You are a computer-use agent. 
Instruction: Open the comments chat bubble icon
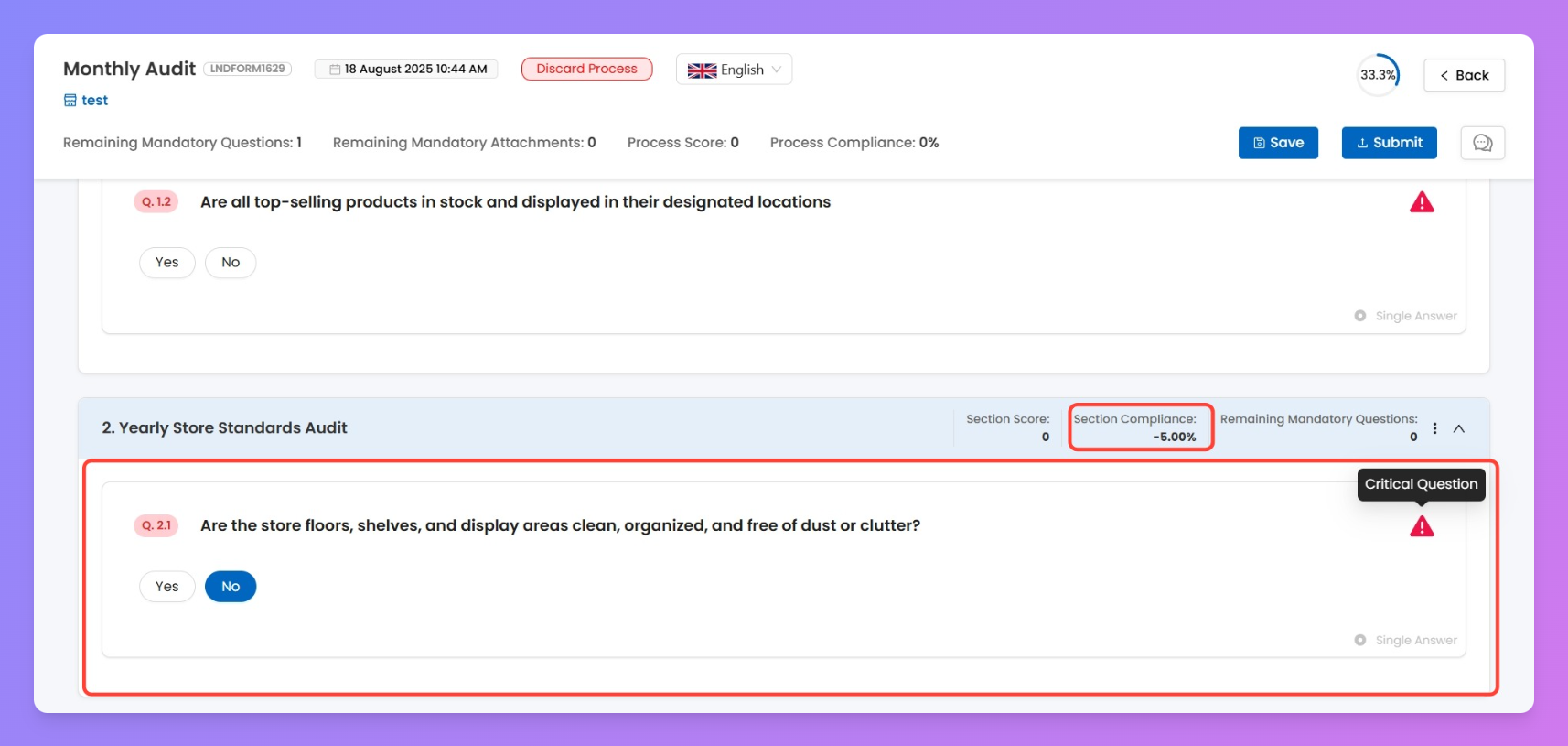point(1482,143)
